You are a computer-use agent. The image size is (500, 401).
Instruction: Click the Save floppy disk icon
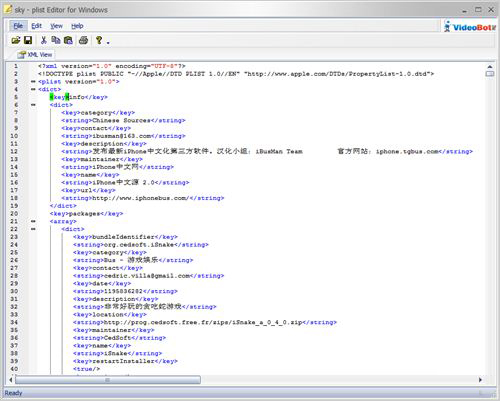coord(28,40)
